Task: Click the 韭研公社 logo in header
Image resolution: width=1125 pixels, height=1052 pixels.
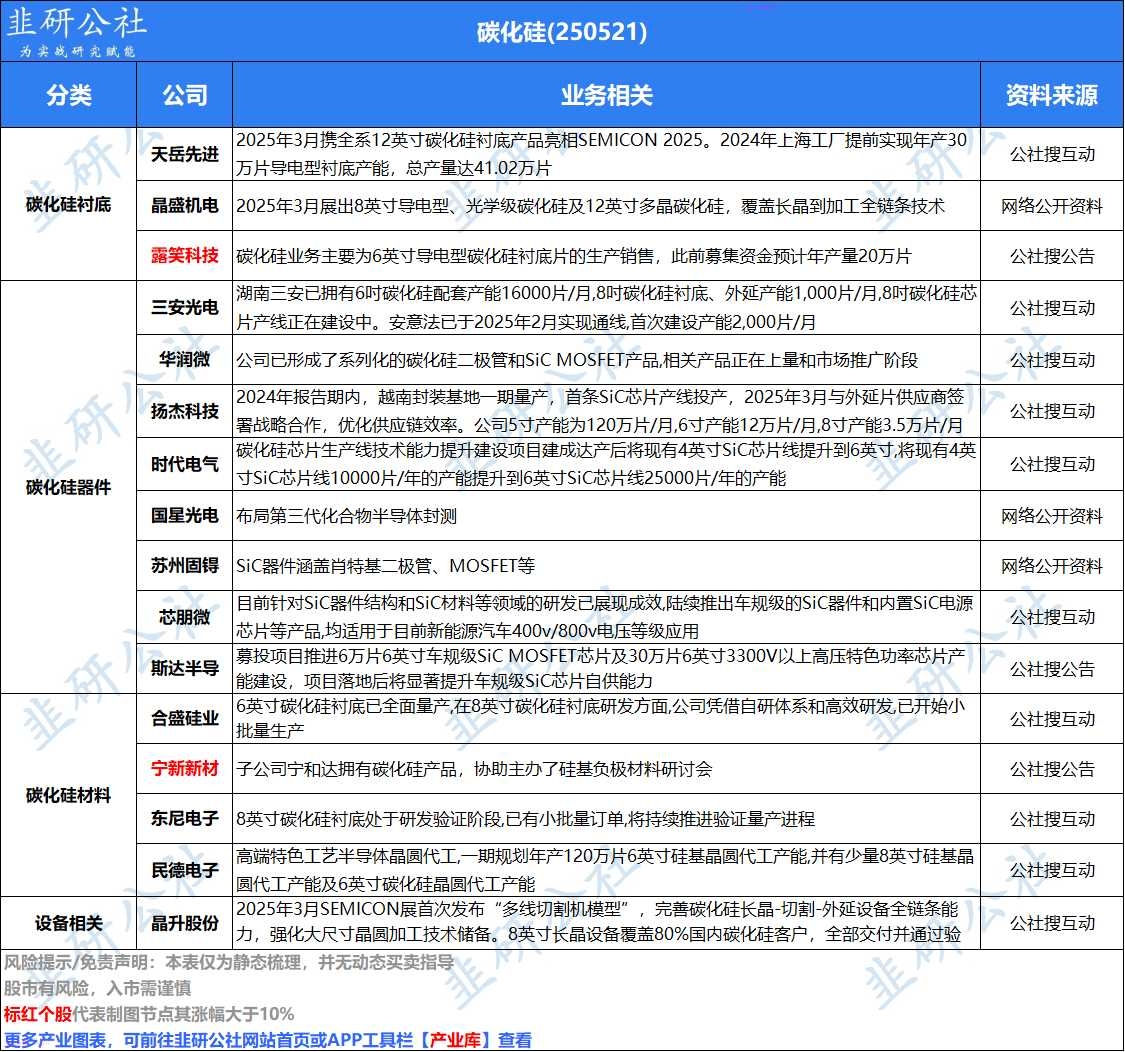Action: [x=76, y=30]
